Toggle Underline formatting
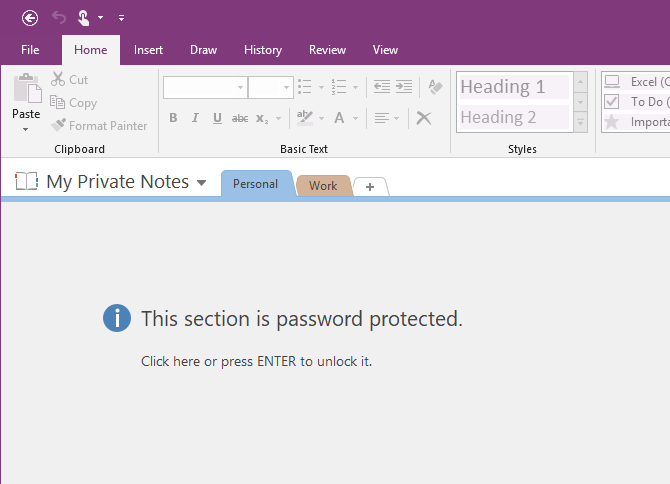Screen dimensions: 670x484 pos(216,118)
